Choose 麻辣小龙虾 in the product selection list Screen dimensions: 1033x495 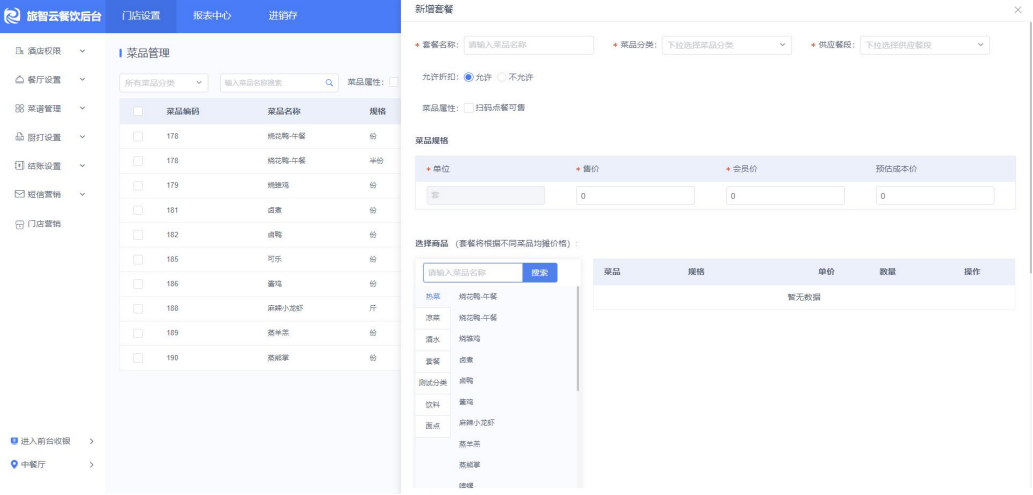[x=478, y=422]
